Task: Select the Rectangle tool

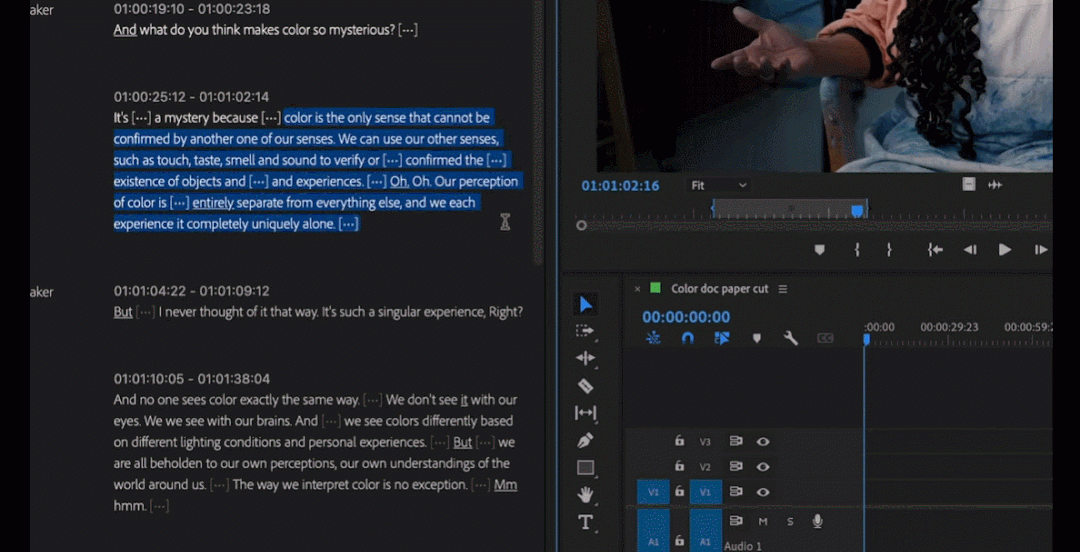Action: [585, 468]
